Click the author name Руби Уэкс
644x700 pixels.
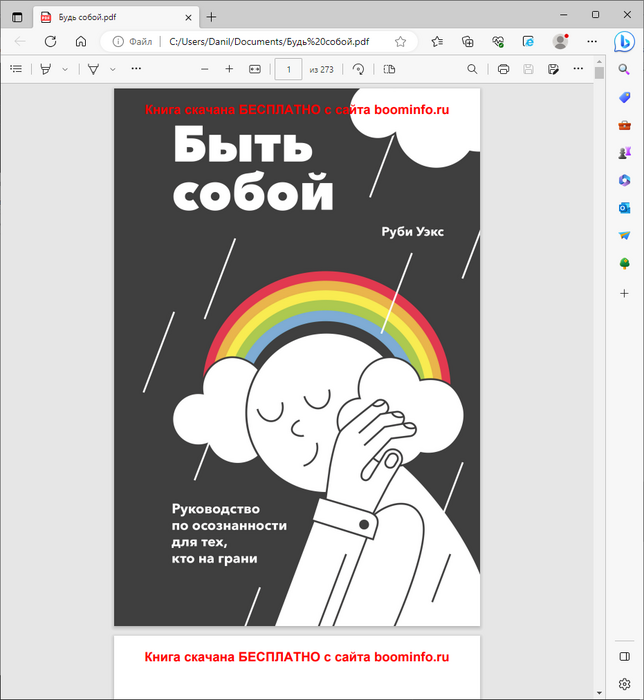412,232
